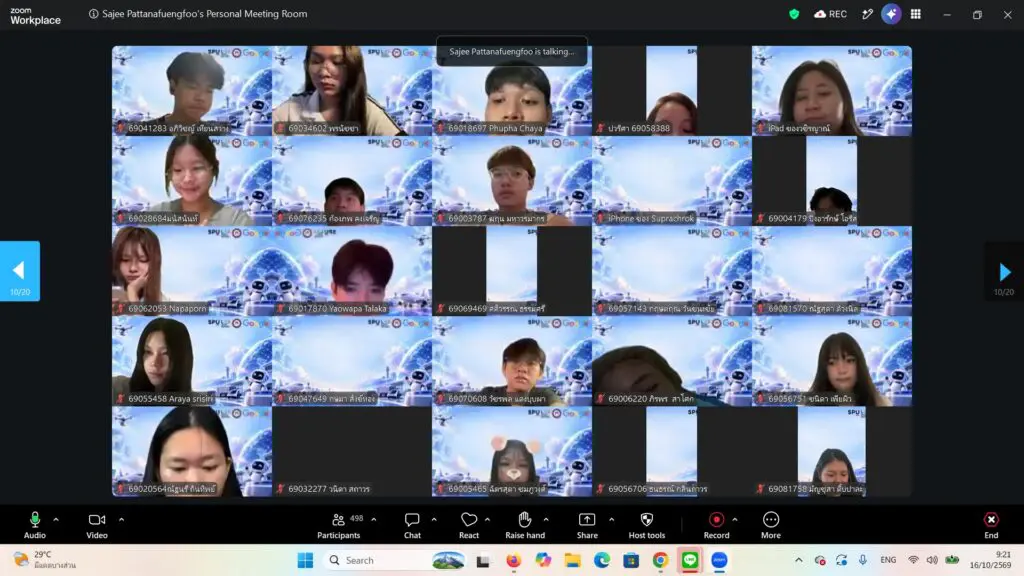Screen dimensions: 1024x576
Task: Expand the Share options chevron
Action: click(611, 520)
